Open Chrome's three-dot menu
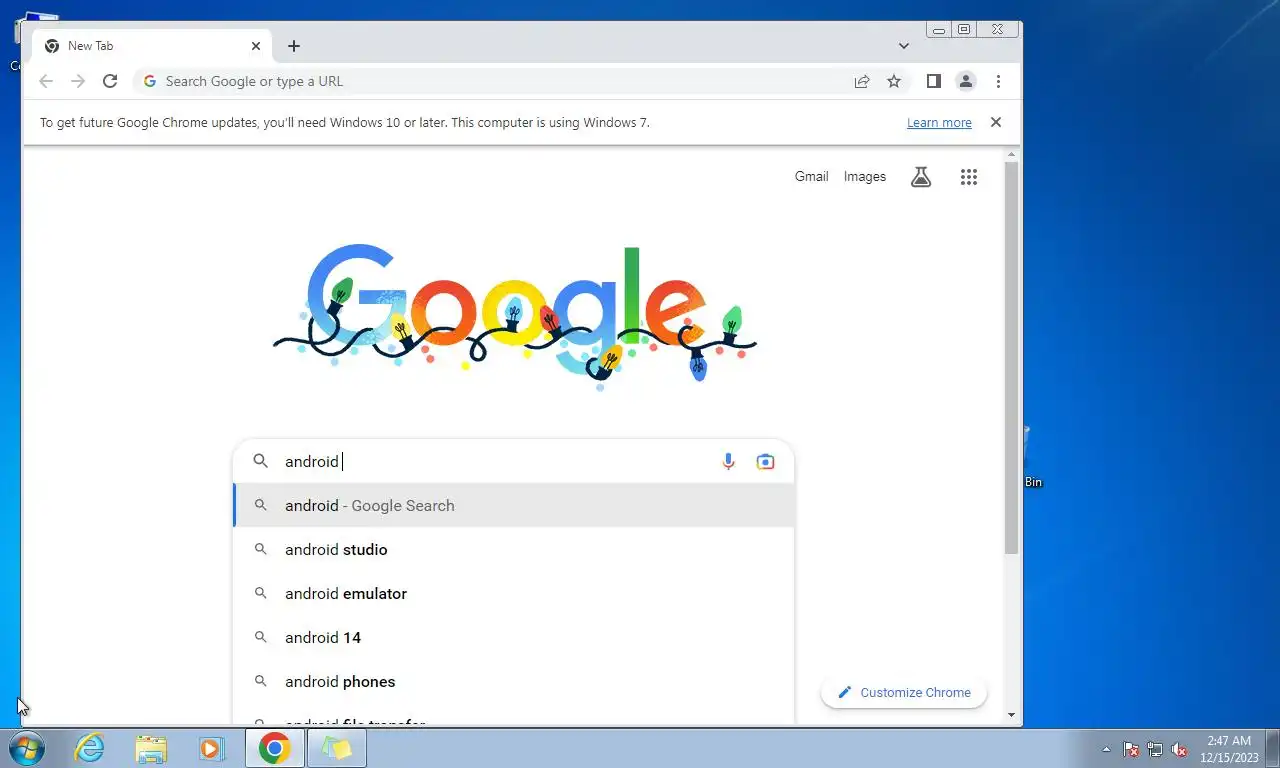 pos(998,81)
